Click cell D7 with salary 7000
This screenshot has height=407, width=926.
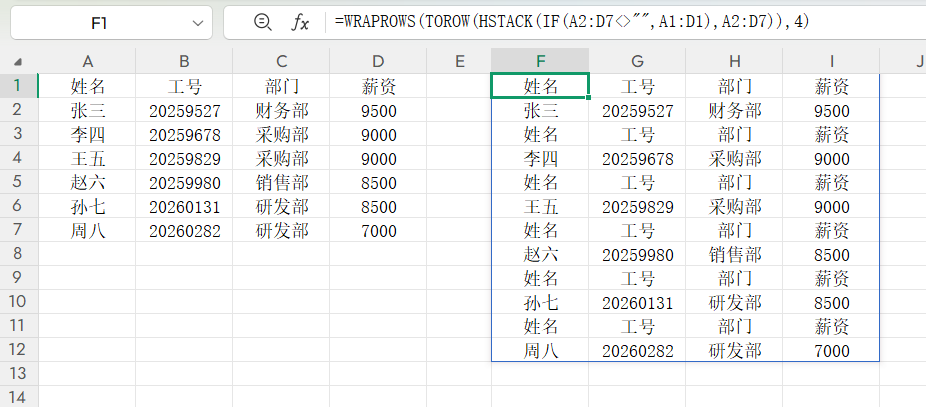(x=379, y=231)
